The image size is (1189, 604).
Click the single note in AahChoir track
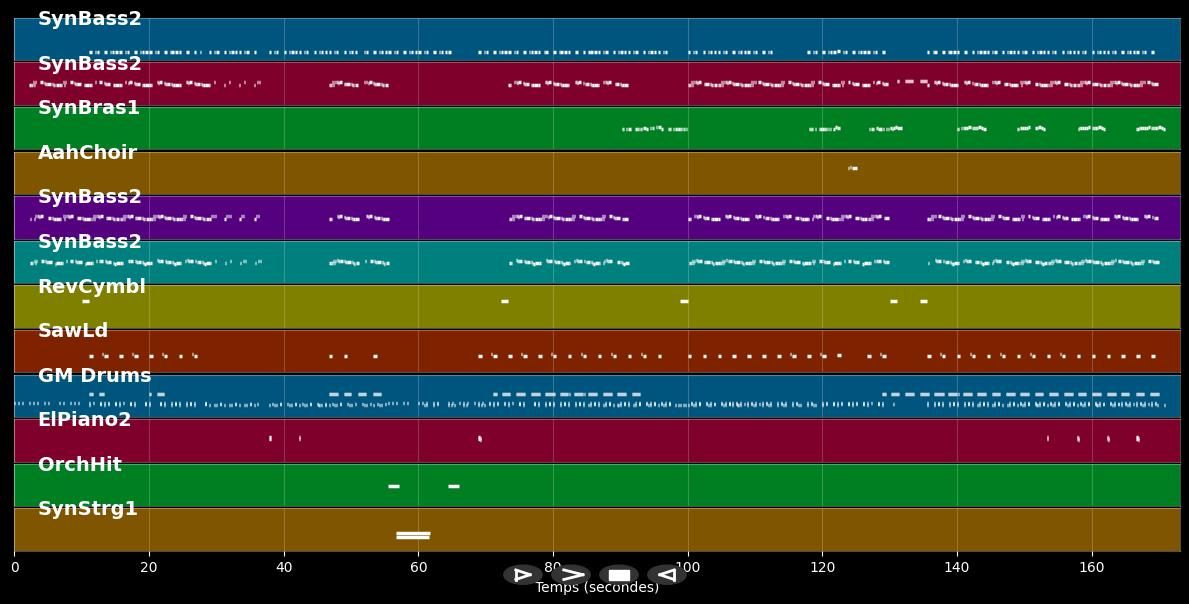(x=853, y=168)
